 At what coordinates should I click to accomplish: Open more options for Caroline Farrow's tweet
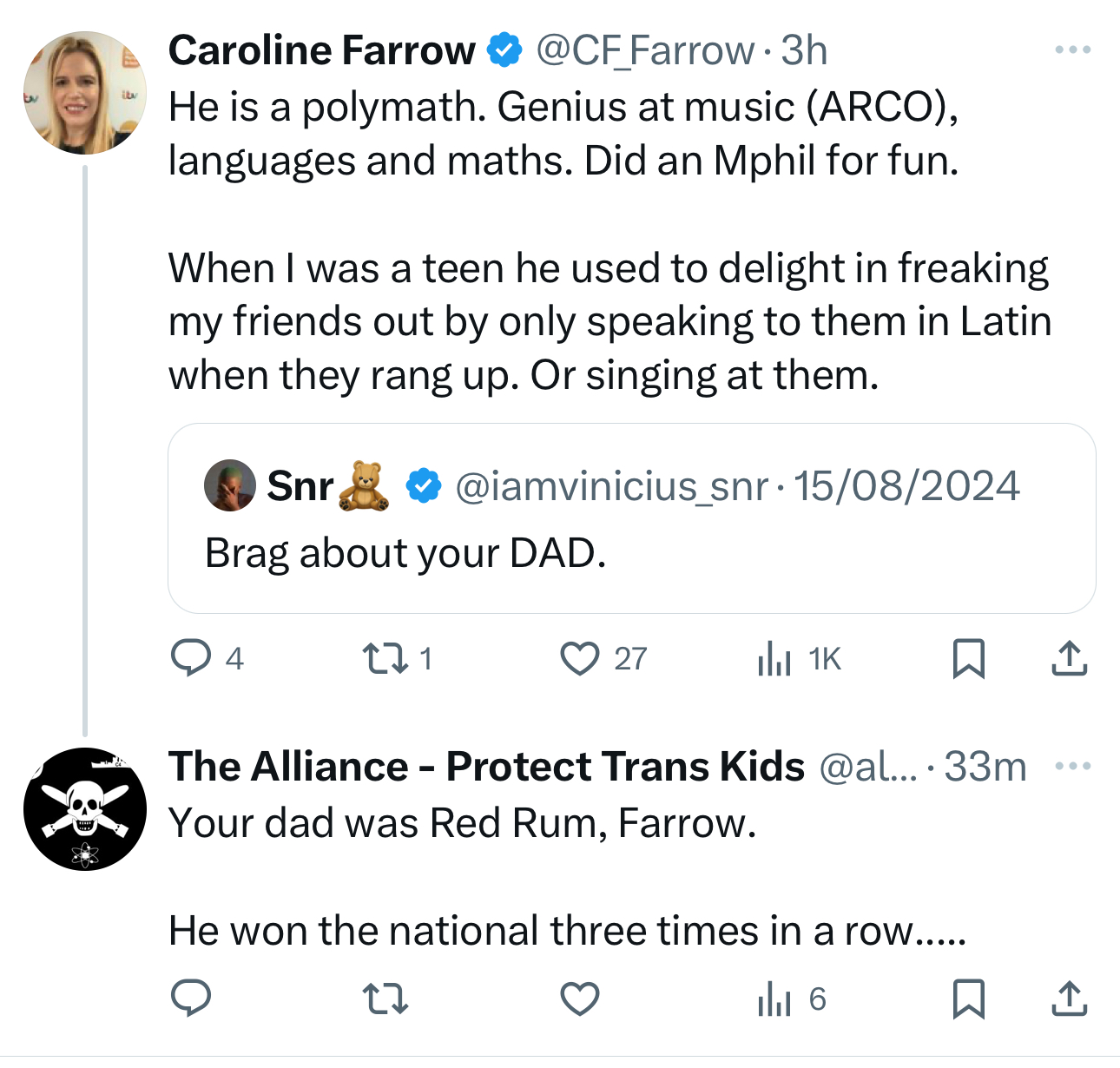[x=1072, y=50]
